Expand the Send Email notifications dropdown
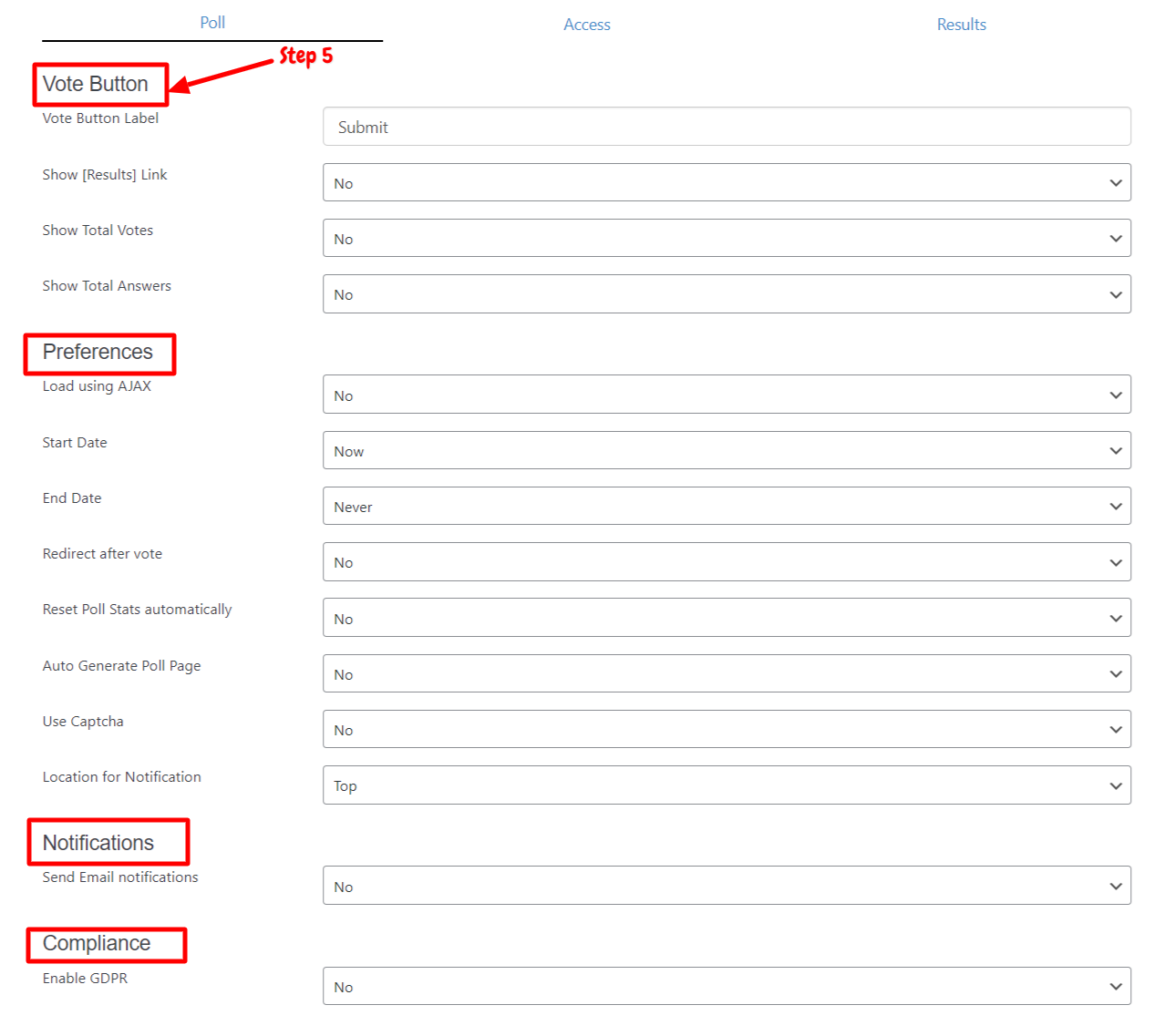This screenshot has height=1036, width=1155. pyautogui.click(x=727, y=886)
